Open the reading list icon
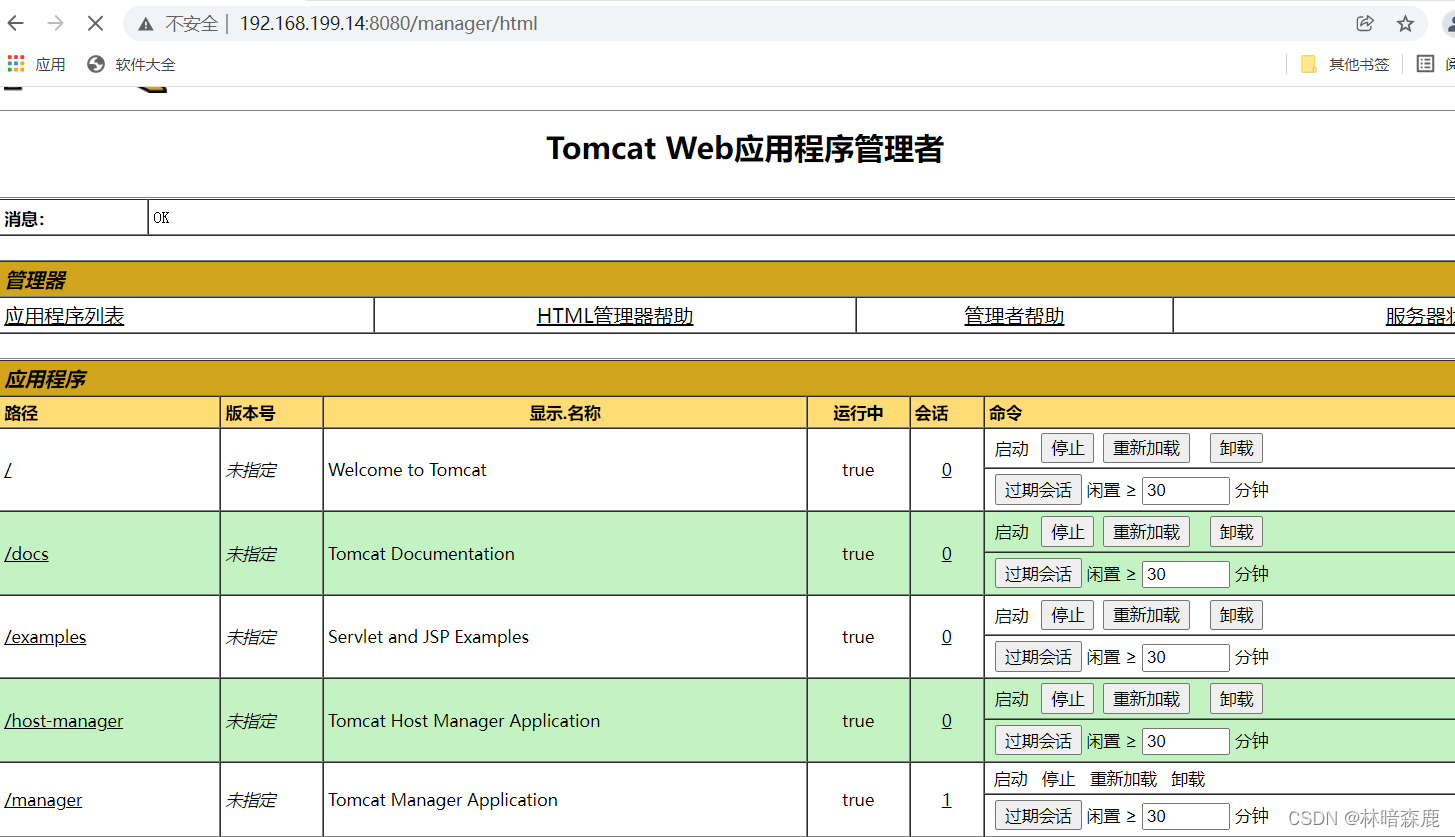The width and height of the screenshot is (1455, 837). pyautogui.click(x=1425, y=64)
